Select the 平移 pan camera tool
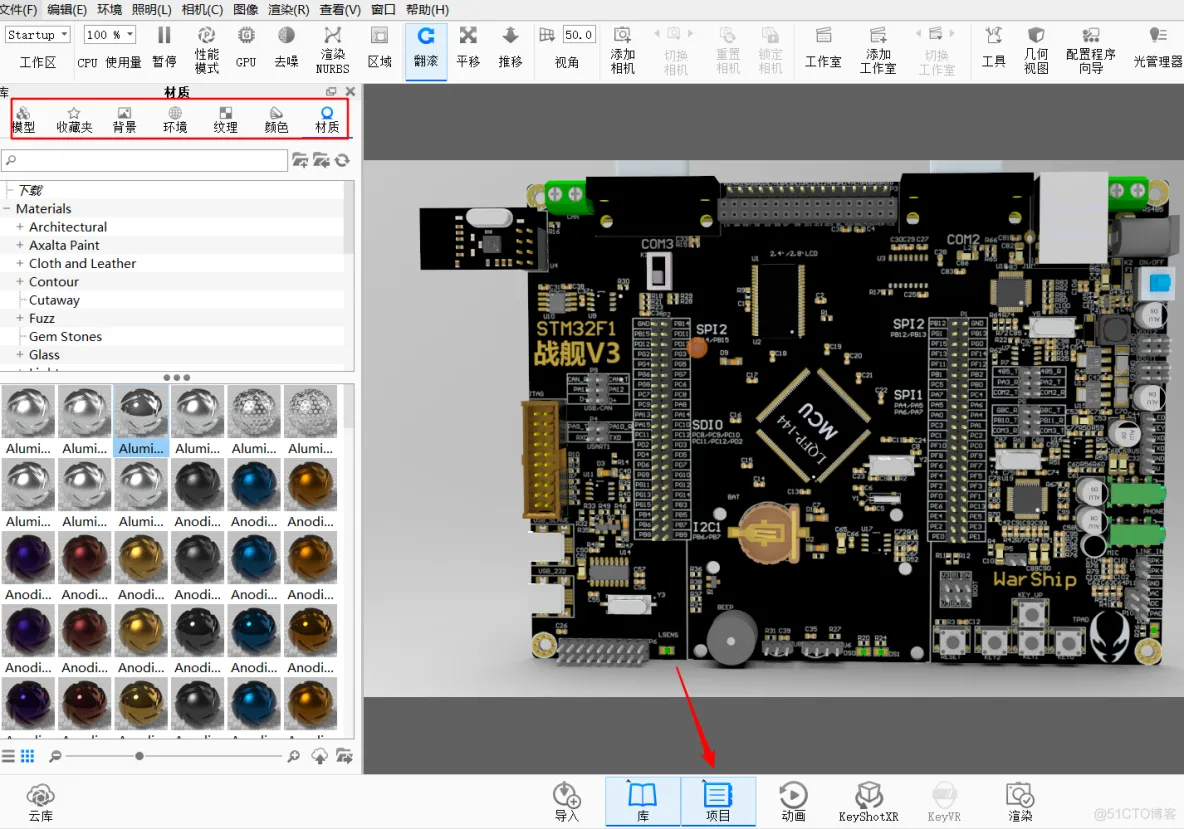This screenshot has height=829, width=1184. click(468, 47)
